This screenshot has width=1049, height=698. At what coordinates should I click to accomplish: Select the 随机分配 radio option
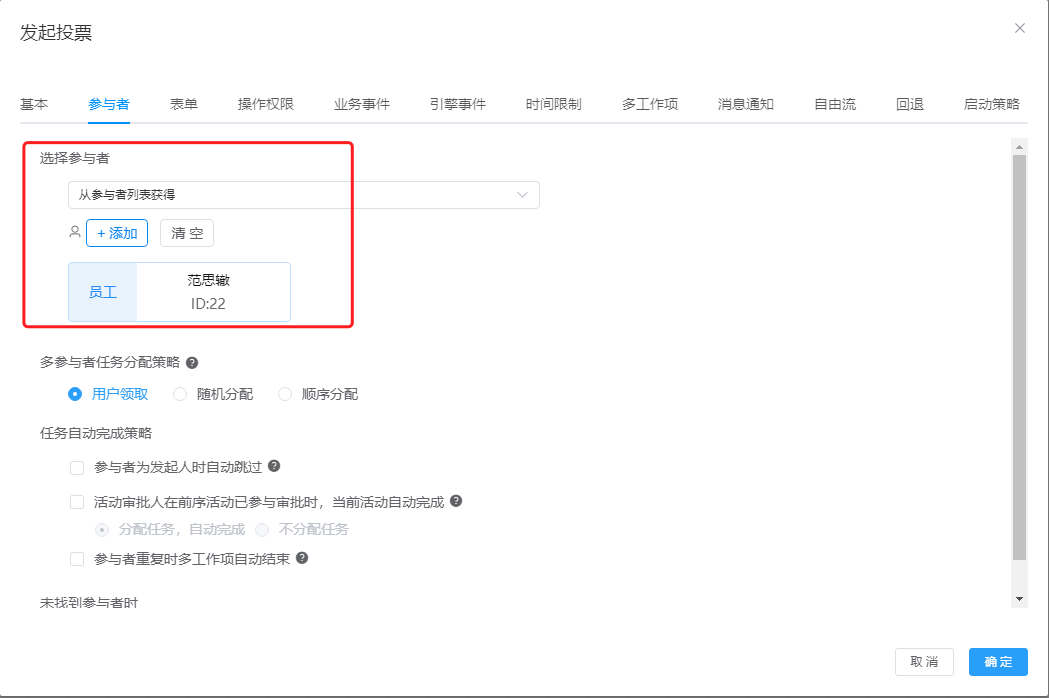[180, 394]
